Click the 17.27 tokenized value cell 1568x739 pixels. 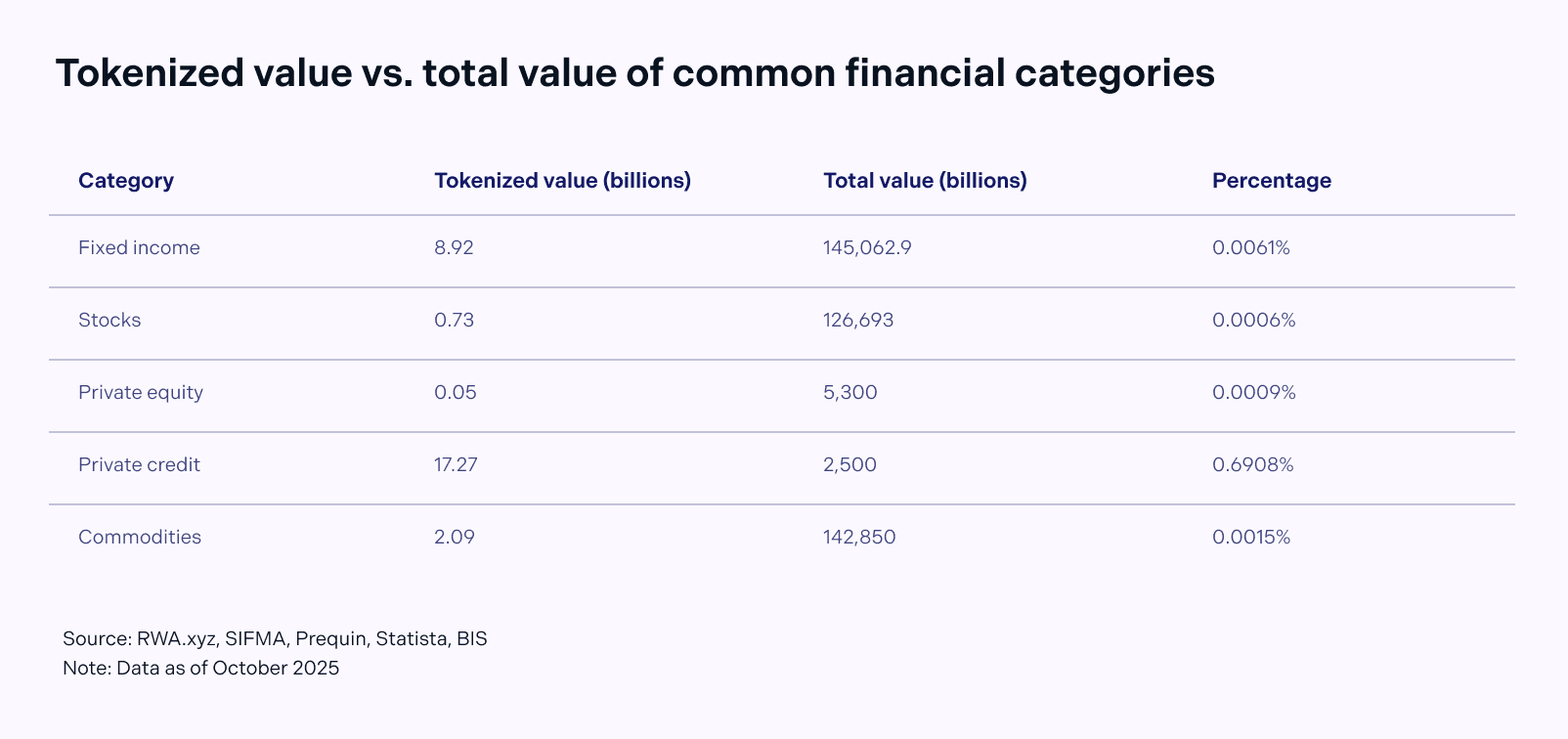[x=456, y=465]
